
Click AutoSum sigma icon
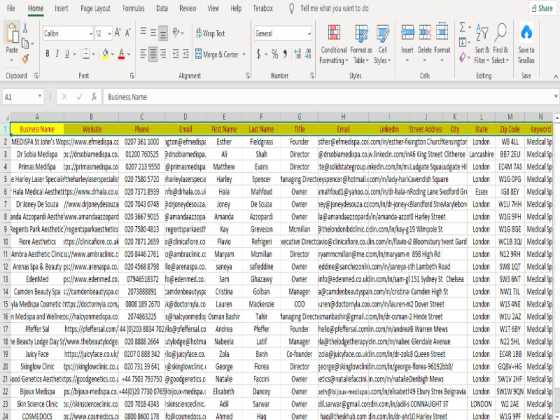coord(462,28)
